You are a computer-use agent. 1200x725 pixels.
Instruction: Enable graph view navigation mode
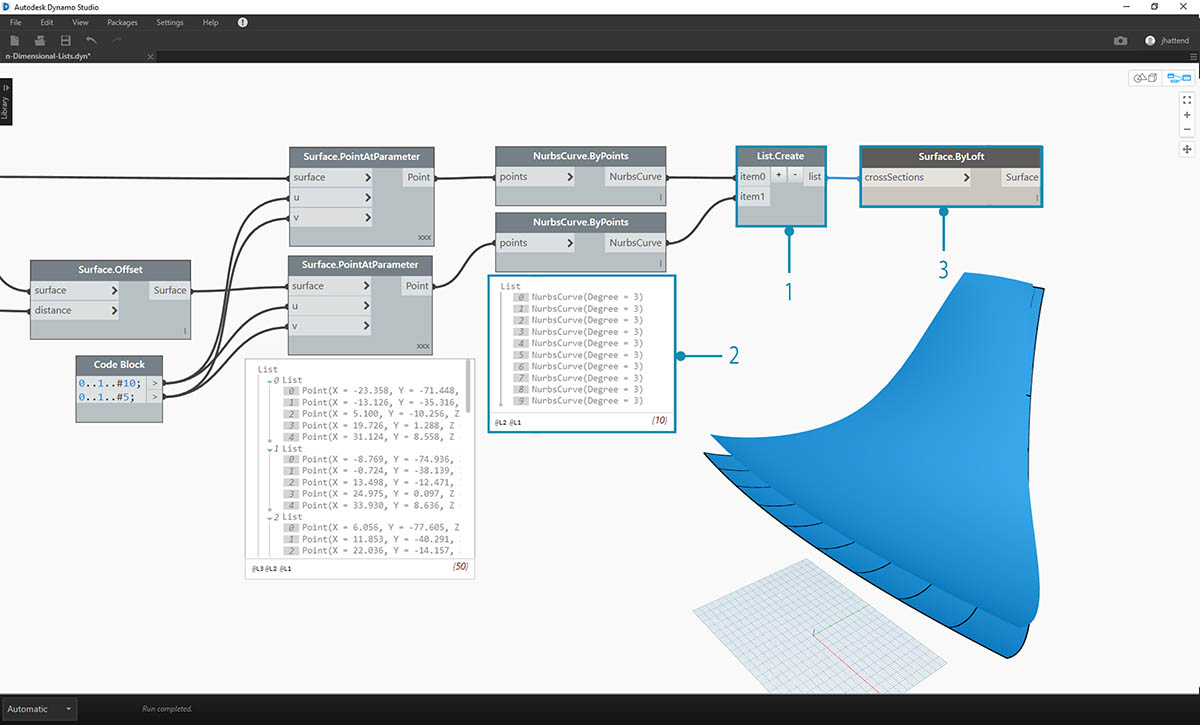click(x=1179, y=78)
